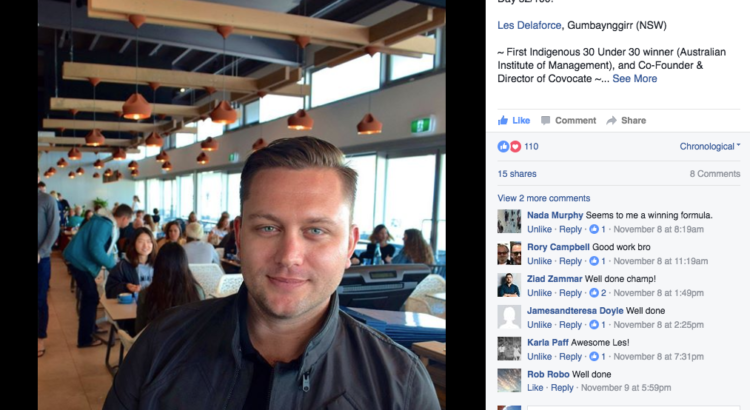Open the Chronological comment sorting dropdown

tap(710, 146)
